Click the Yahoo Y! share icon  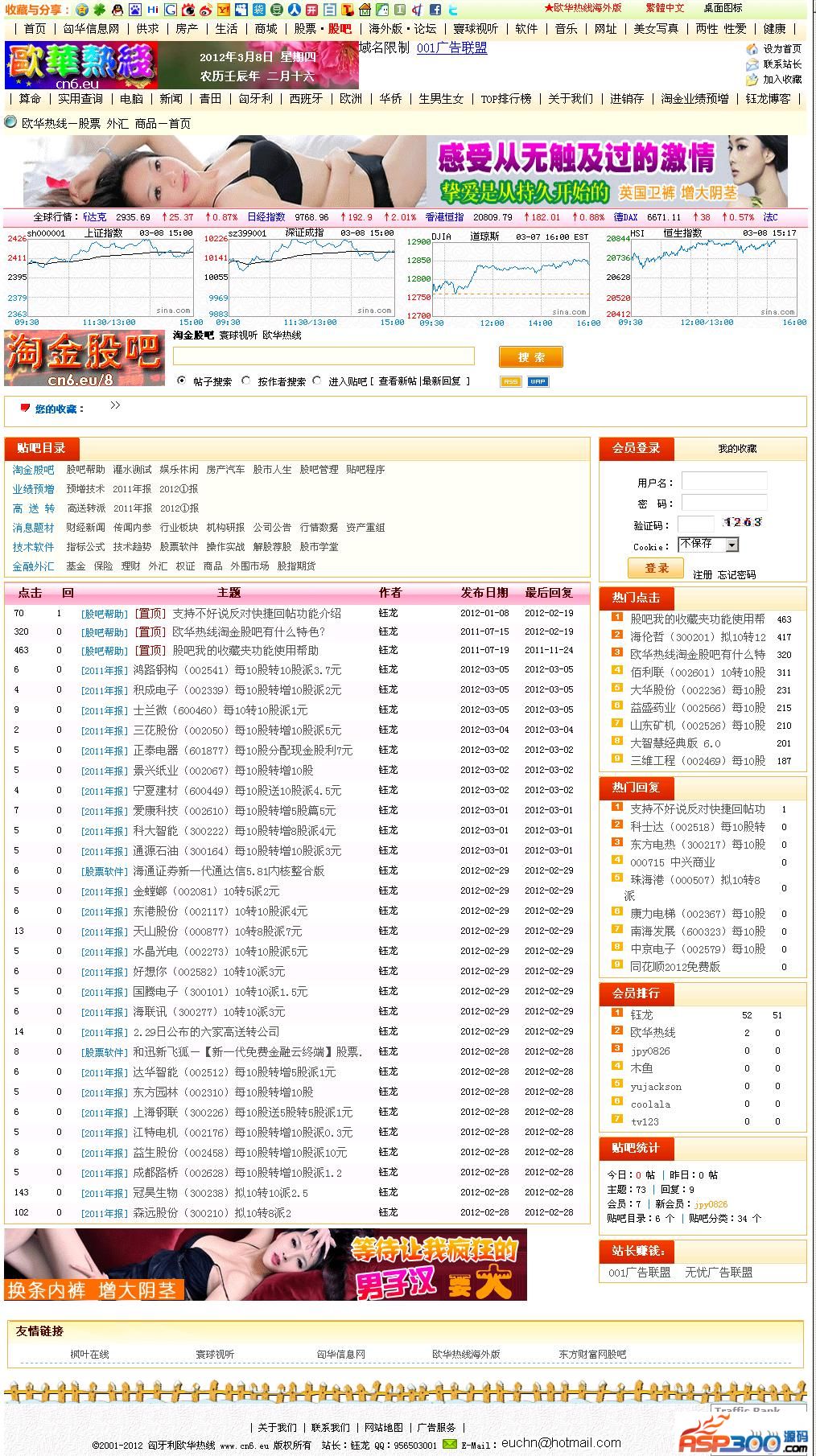coord(224,10)
